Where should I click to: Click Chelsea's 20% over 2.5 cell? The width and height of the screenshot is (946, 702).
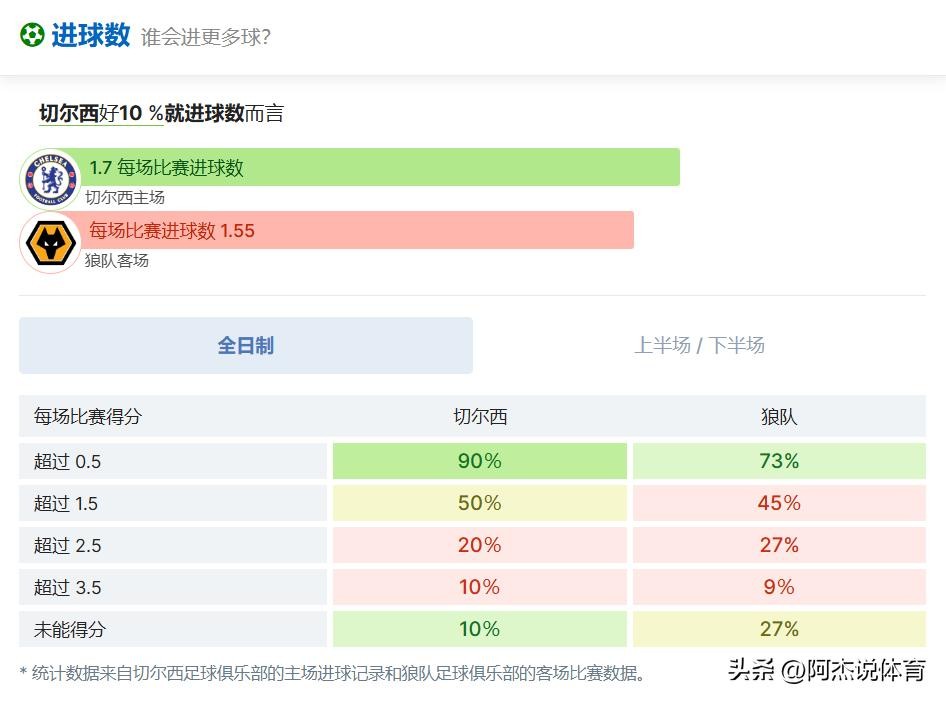pyautogui.click(x=480, y=545)
